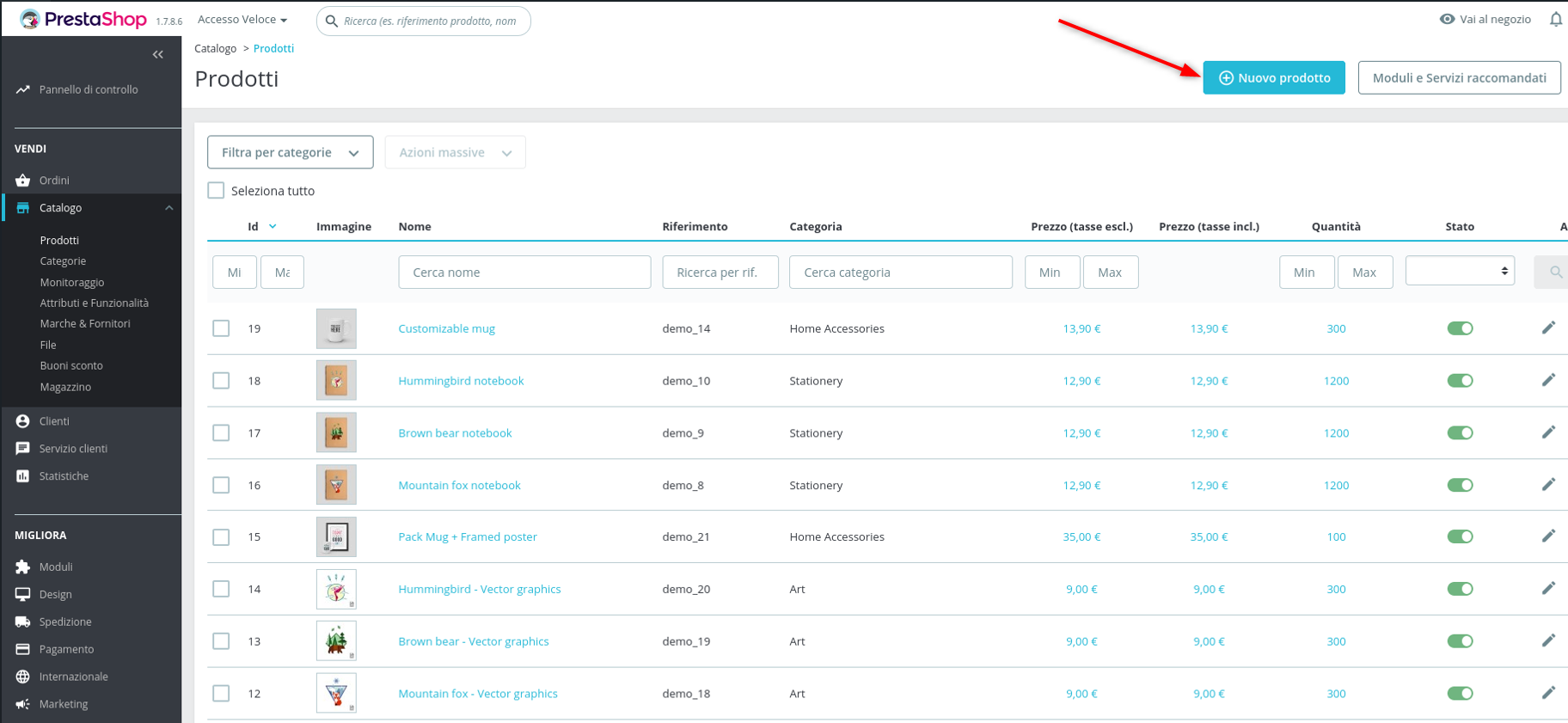The width and height of the screenshot is (1568, 723).
Task: Open the Stato filter select box
Action: (1460, 271)
